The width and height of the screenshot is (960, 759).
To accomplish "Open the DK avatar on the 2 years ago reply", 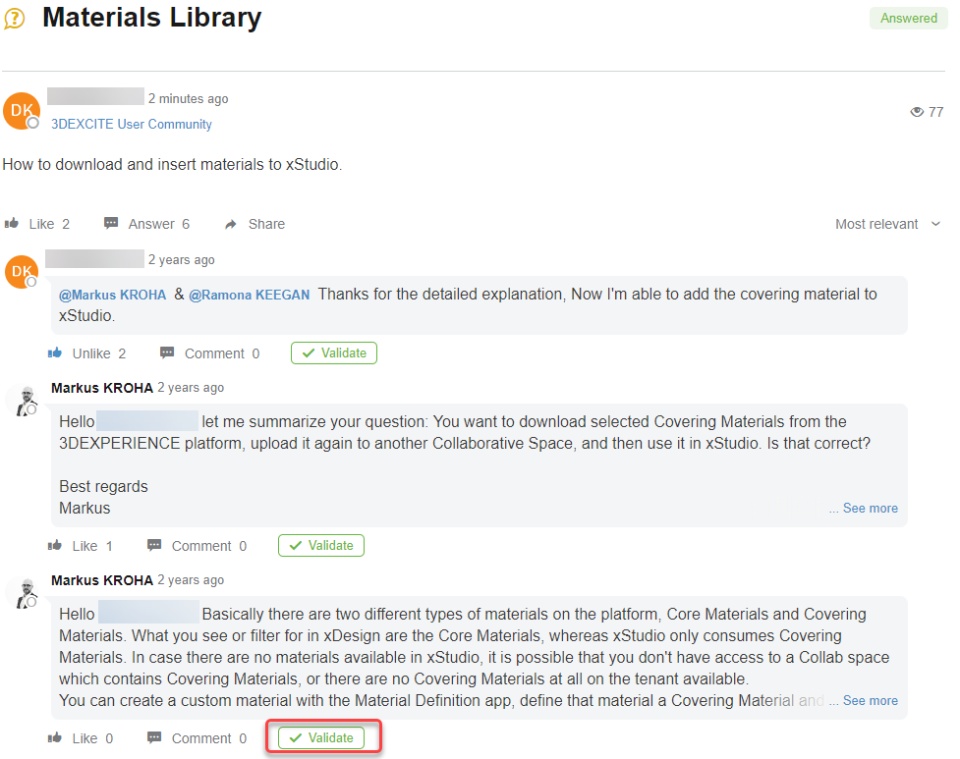I will point(22,271).
